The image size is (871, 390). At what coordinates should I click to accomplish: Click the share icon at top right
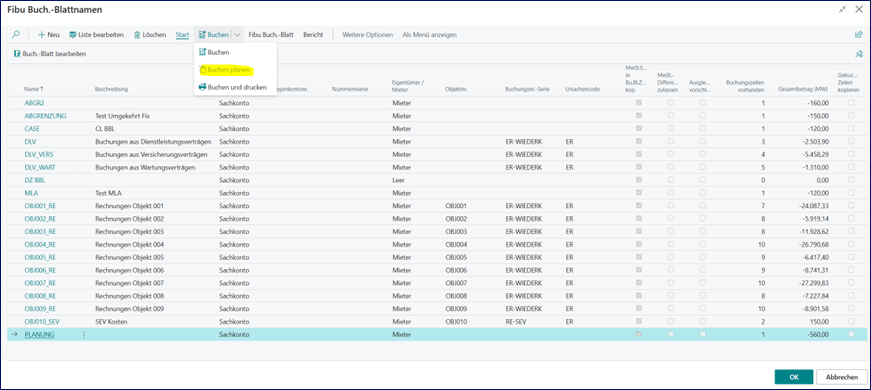click(859, 34)
